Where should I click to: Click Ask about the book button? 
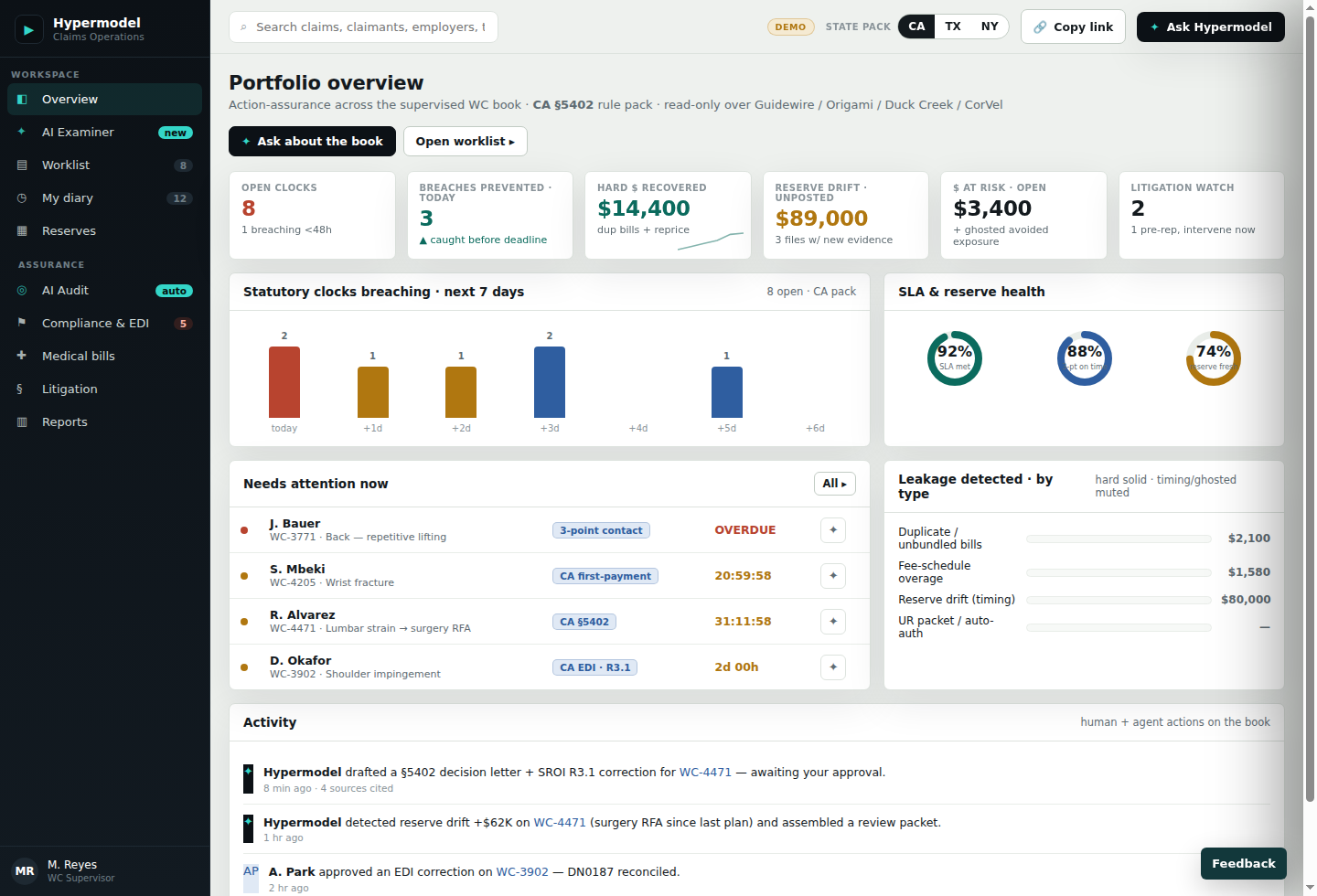pos(312,142)
